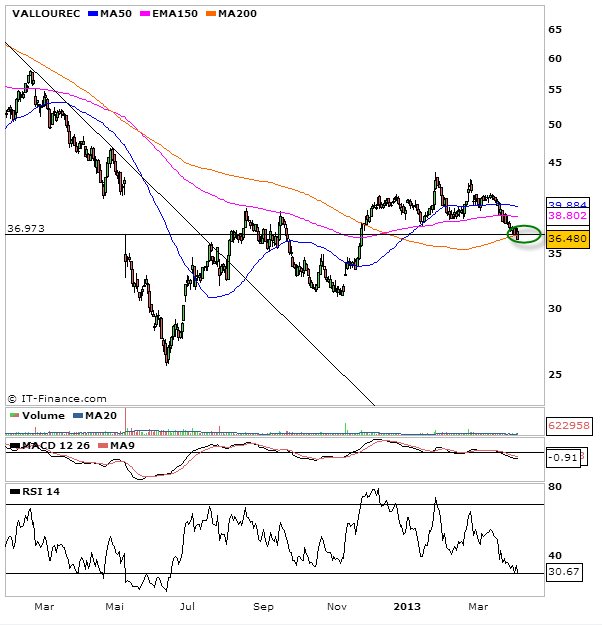Click the Sep label on time axis
Screen dimensions: 603x625
[263, 607]
